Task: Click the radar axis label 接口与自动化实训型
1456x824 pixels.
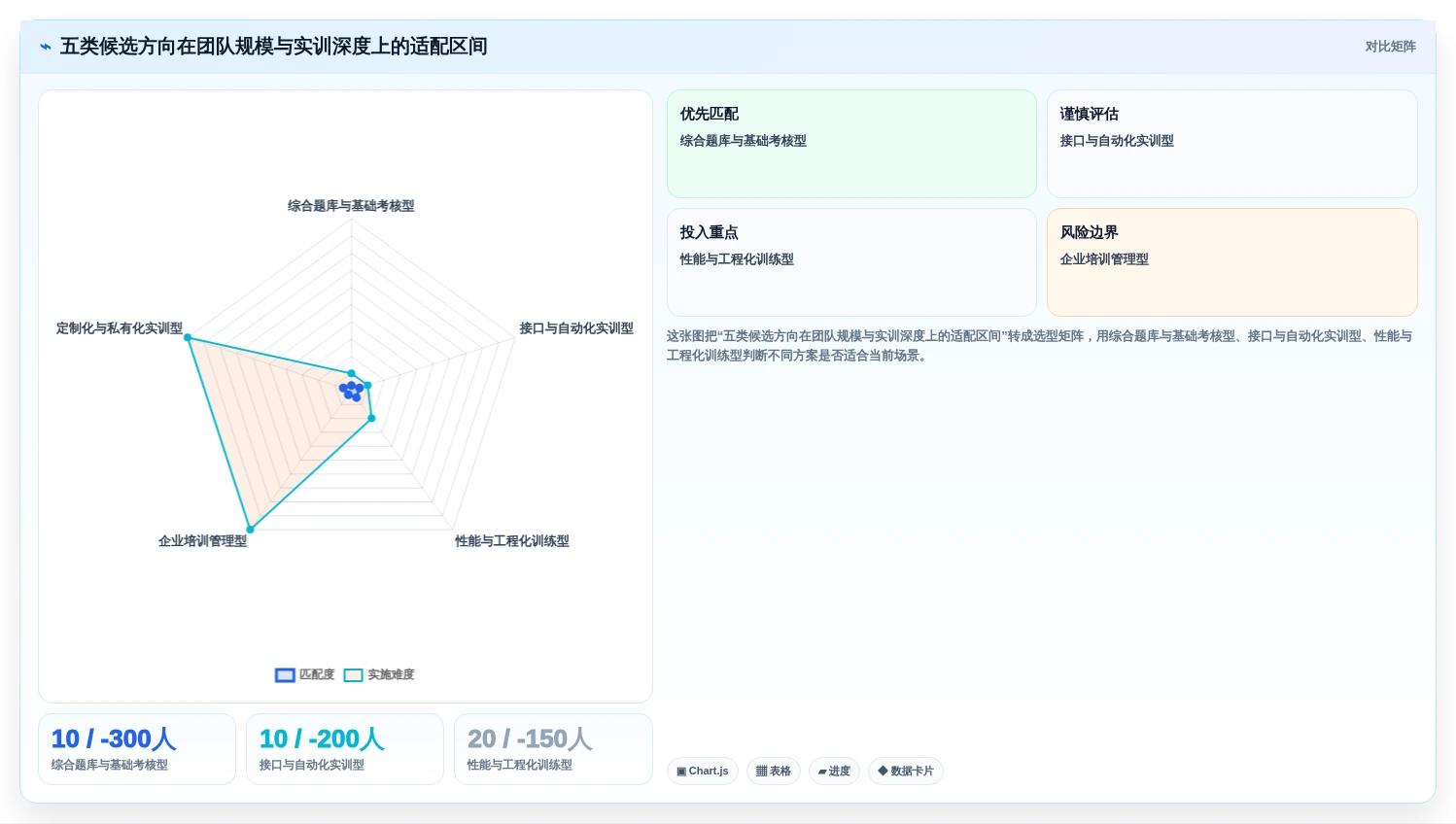Action: (x=576, y=328)
